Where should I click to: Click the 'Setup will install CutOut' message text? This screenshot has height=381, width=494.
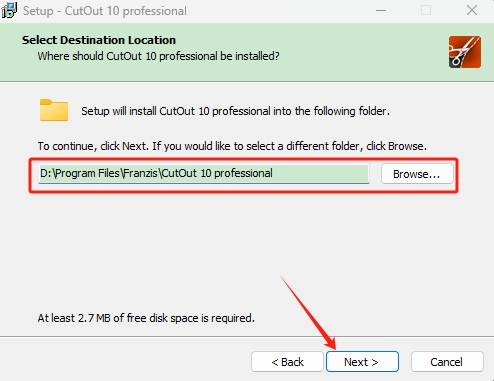click(235, 111)
